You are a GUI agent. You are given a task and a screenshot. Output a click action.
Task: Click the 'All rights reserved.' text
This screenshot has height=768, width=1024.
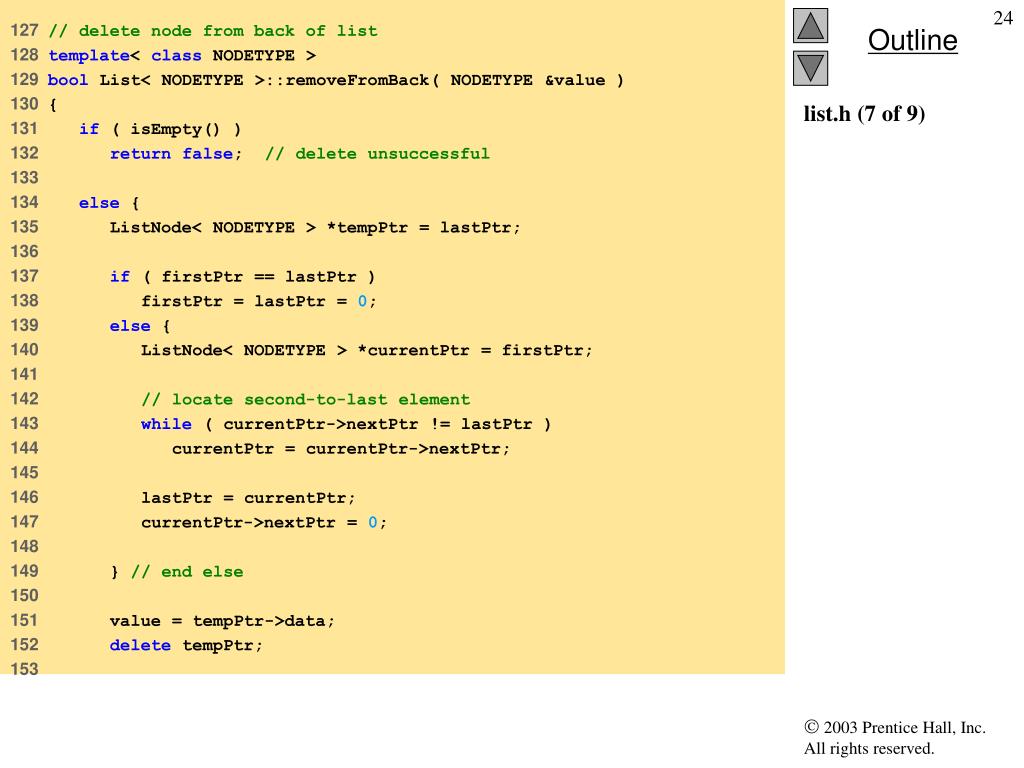[869, 748]
